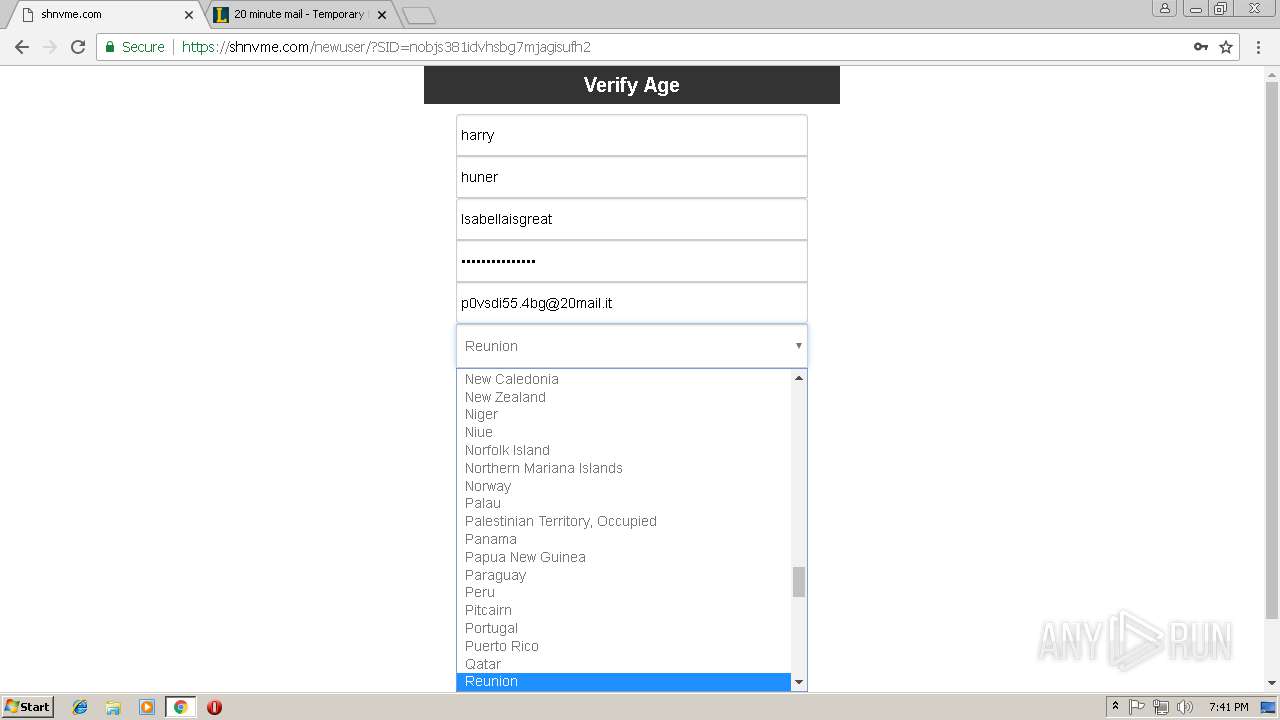The image size is (1280, 720).
Task: Click the page scrollbar down arrow
Action: click(x=1272, y=683)
